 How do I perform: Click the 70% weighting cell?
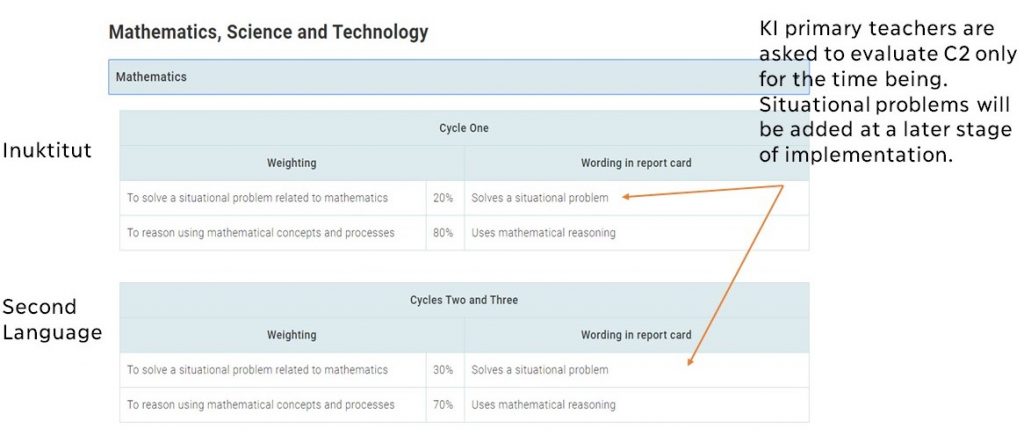[443, 405]
